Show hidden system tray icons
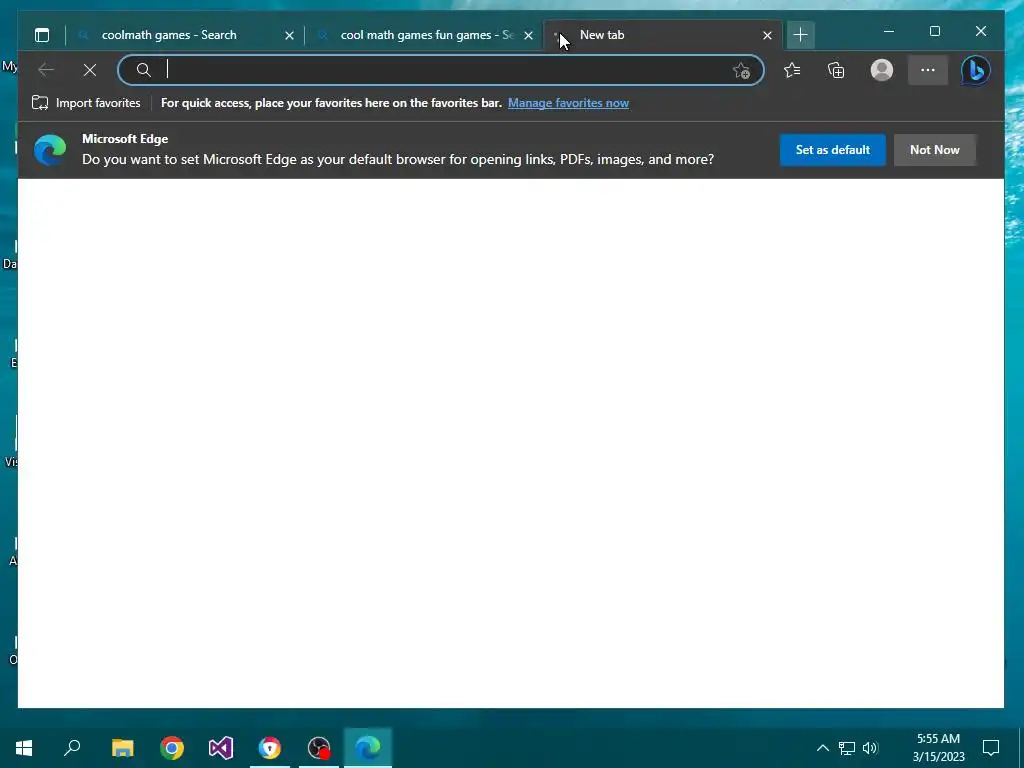The width and height of the screenshot is (1024, 768). click(823, 748)
